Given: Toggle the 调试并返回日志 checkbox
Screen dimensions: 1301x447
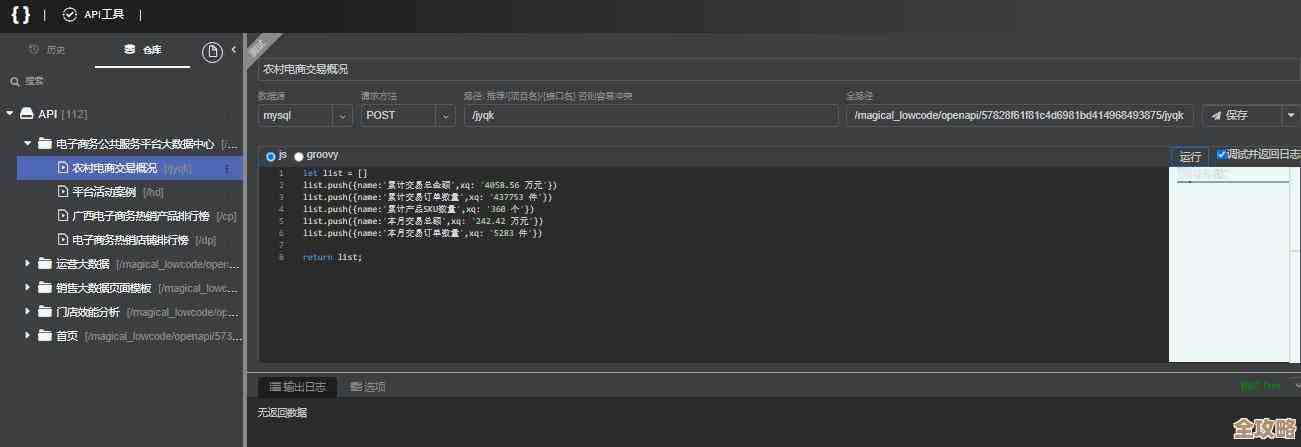Looking at the screenshot, I should tap(1221, 154).
